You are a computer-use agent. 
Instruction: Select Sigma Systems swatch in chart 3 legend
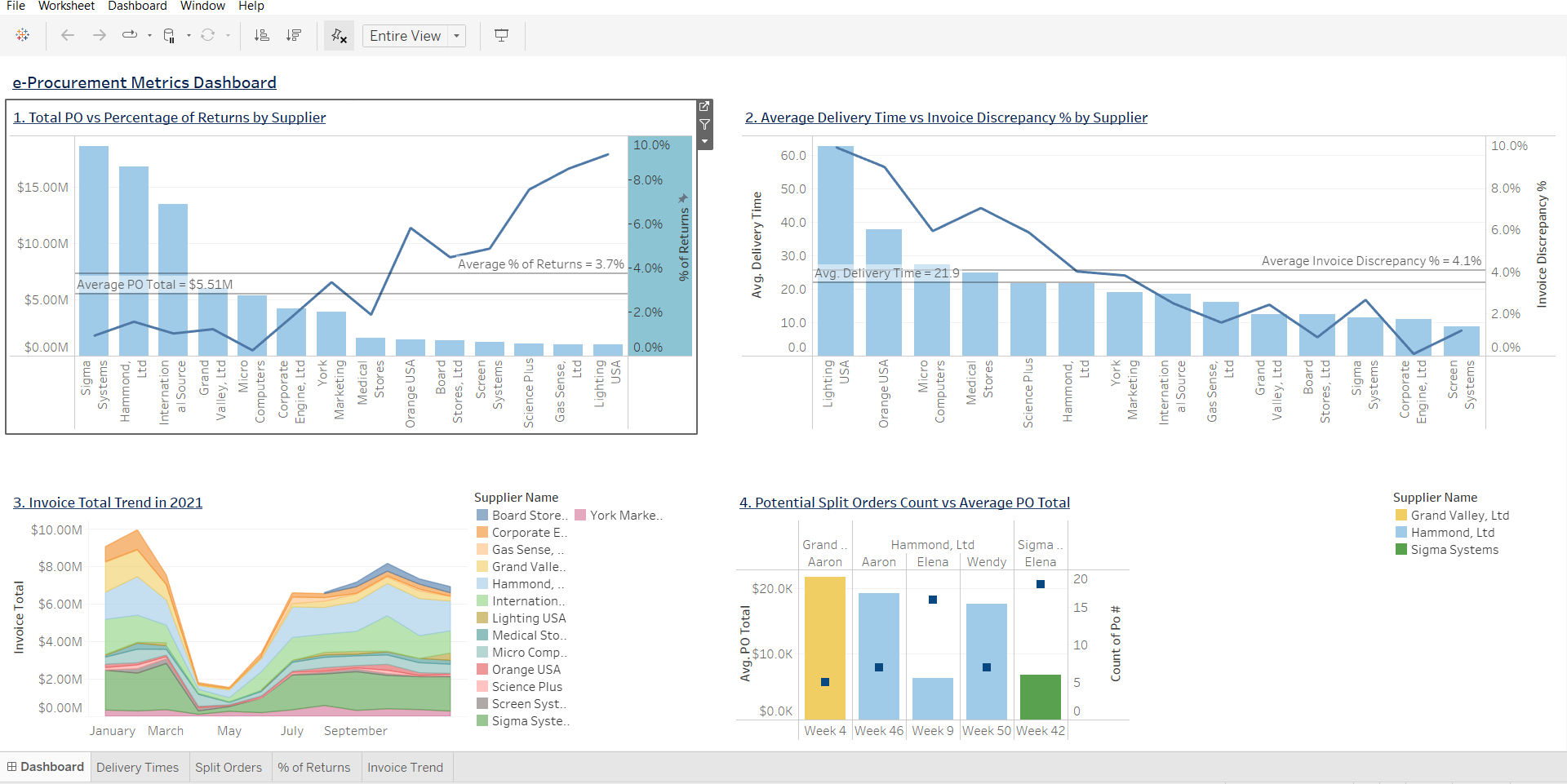point(482,721)
